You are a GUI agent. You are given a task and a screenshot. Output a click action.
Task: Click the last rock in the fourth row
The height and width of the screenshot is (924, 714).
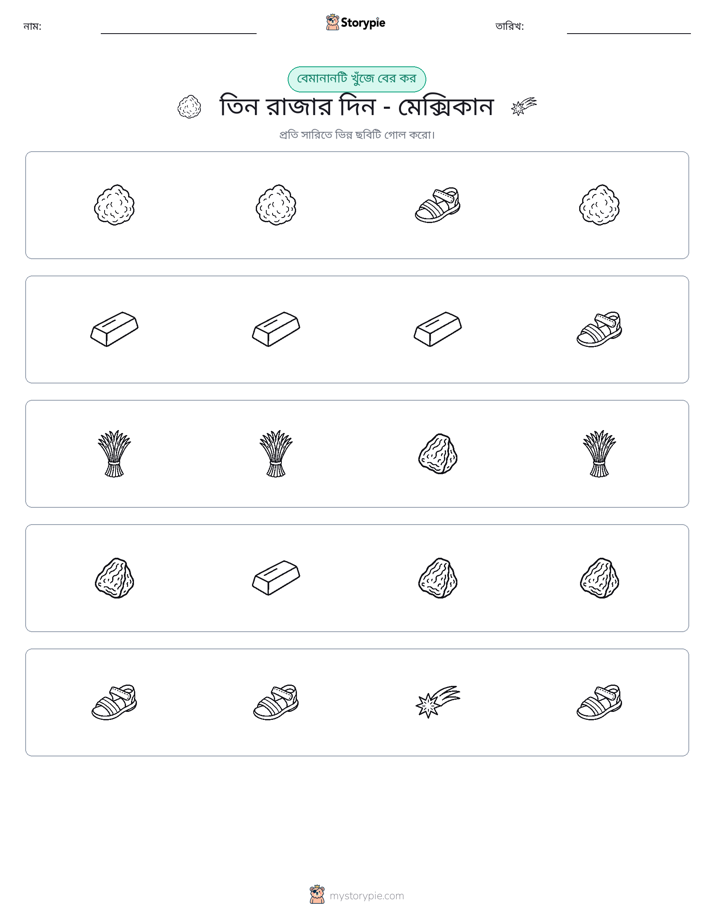[x=599, y=578]
